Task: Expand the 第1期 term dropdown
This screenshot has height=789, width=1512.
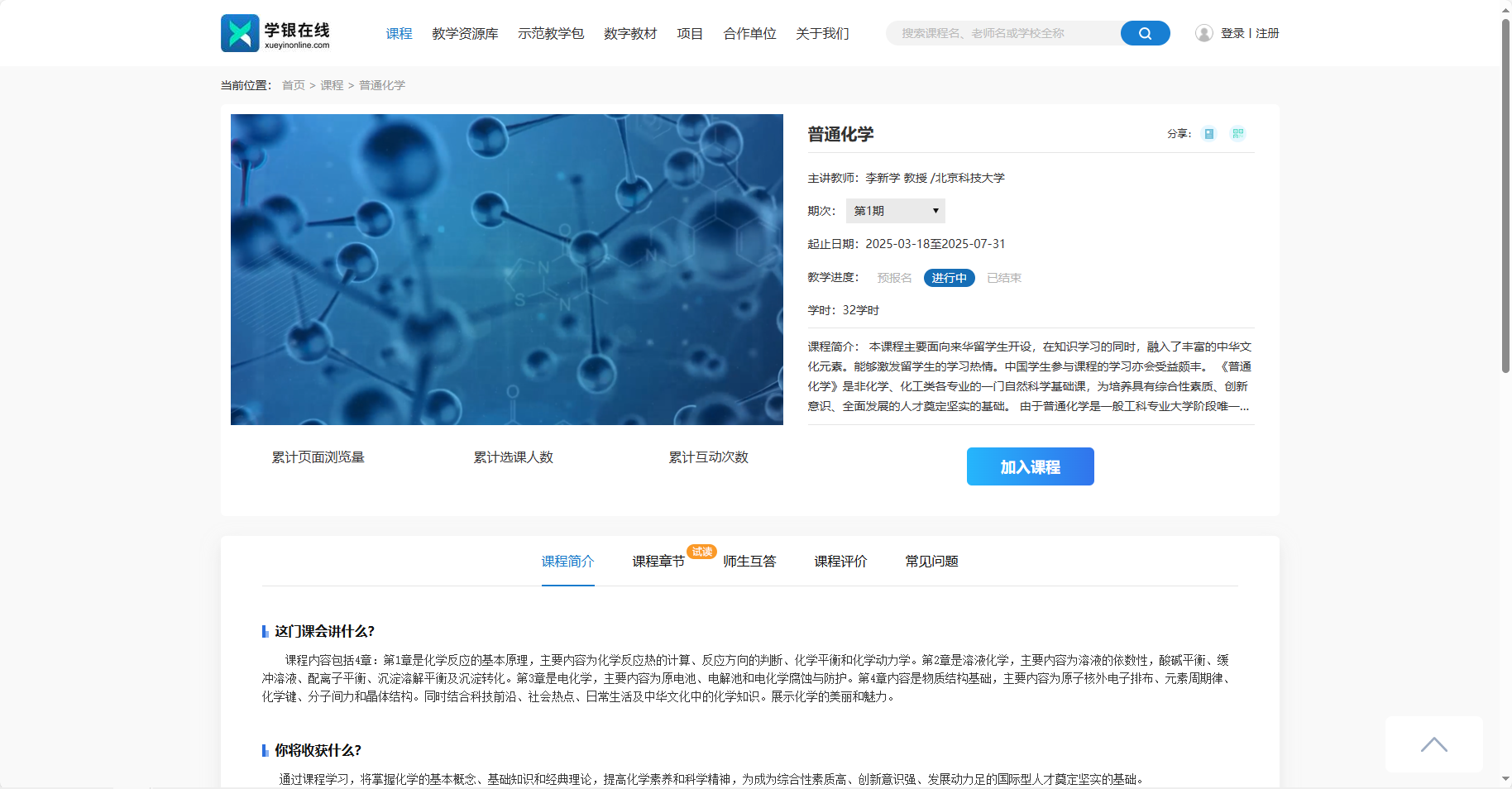Action: click(x=895, y=211)
